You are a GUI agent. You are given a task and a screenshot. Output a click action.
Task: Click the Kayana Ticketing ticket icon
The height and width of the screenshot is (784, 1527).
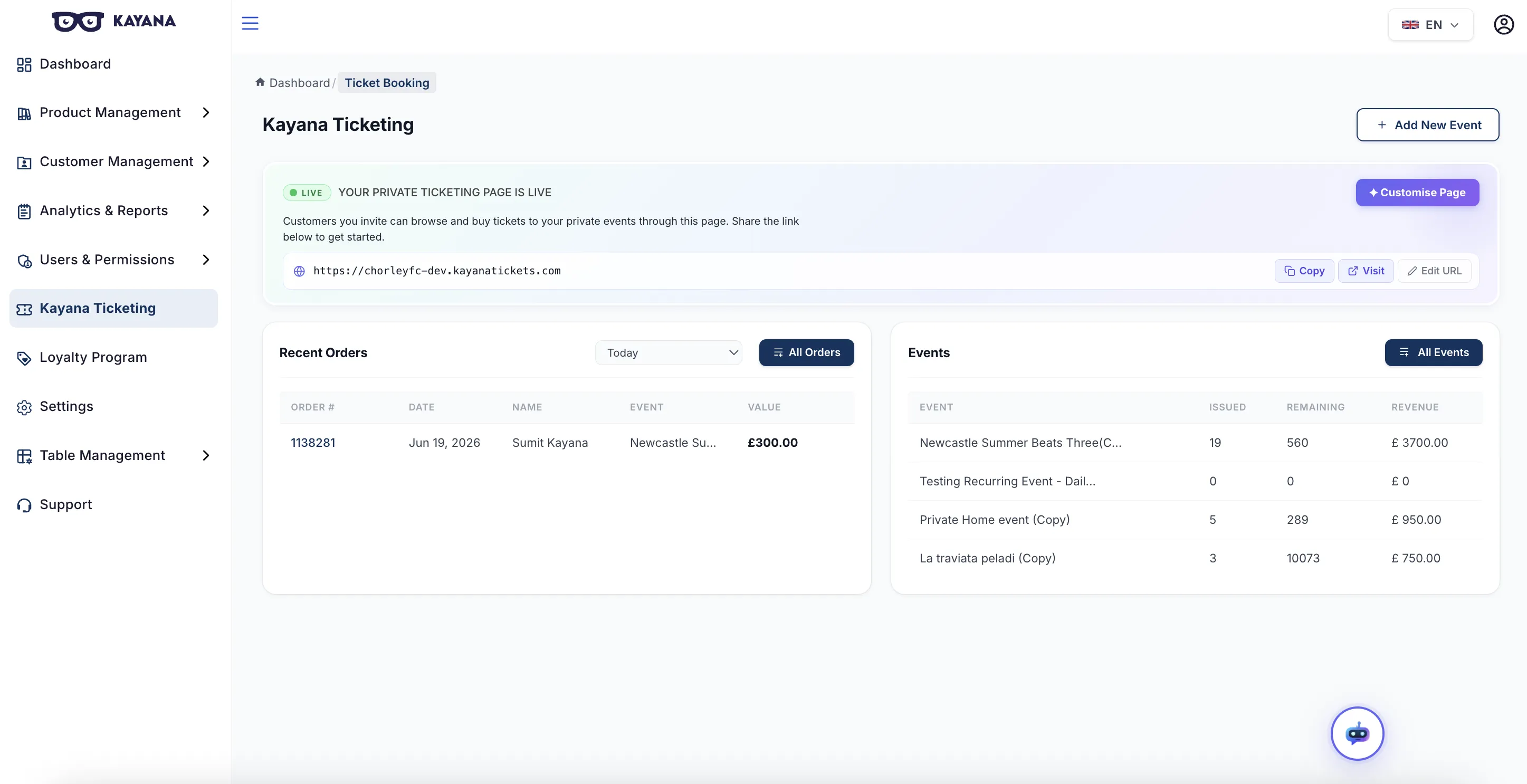pos(24,309)
